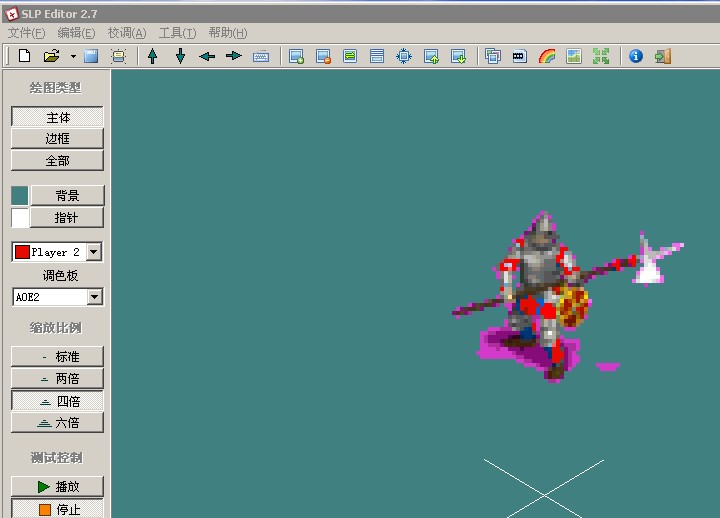720x518 pixels.
Task: Save the file with the disk icon
Action: [x=91, y=56]
